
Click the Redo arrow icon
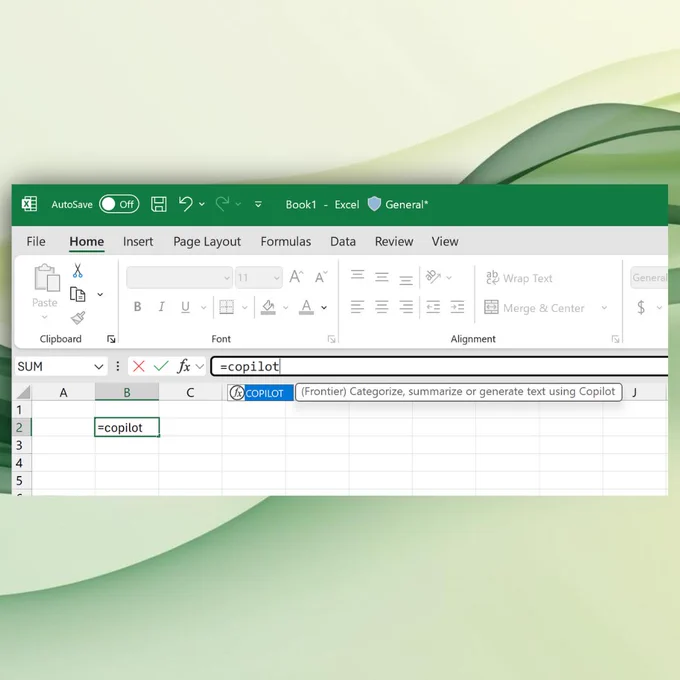click(222, 204)
